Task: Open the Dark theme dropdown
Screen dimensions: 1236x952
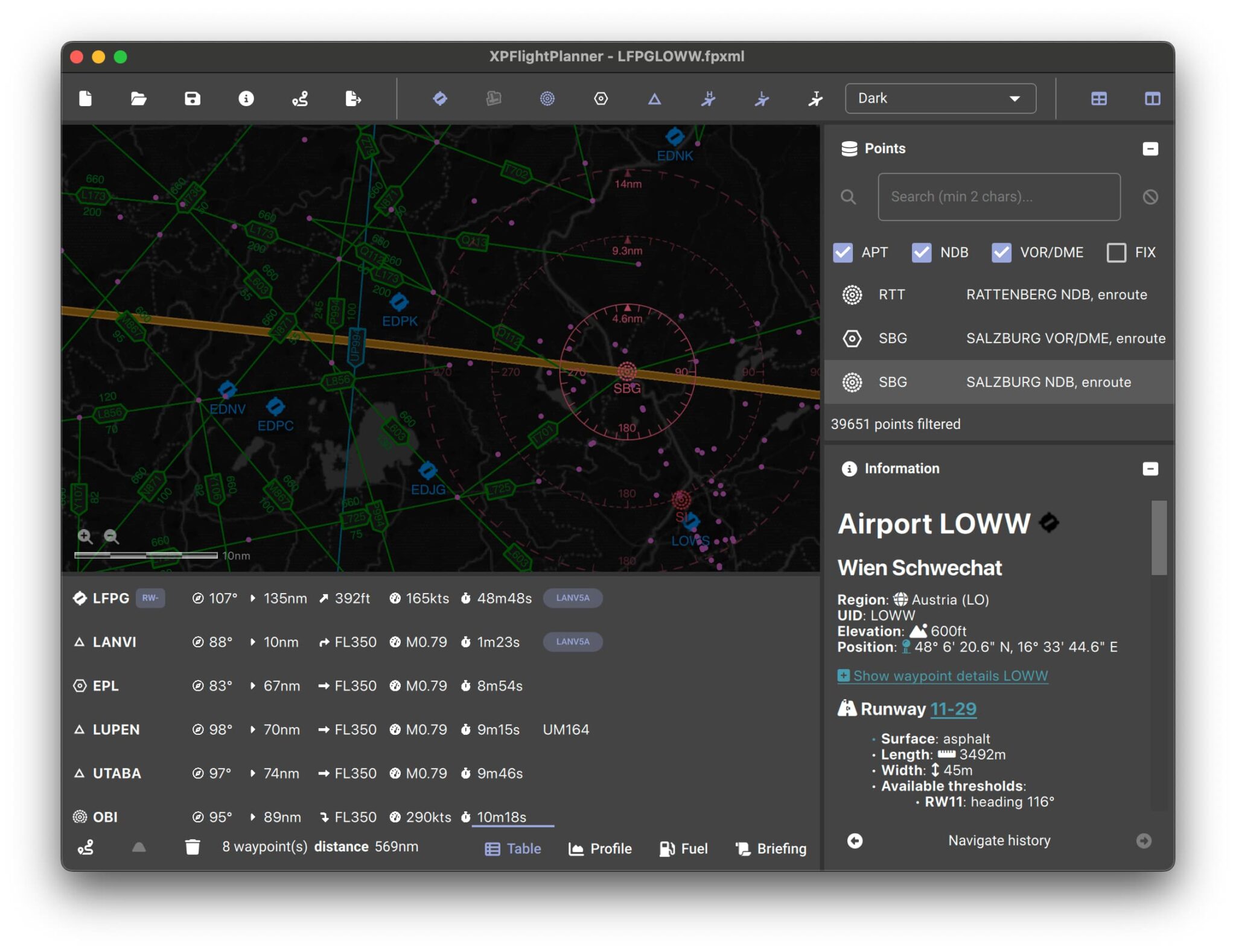Action: click(940, 98)
